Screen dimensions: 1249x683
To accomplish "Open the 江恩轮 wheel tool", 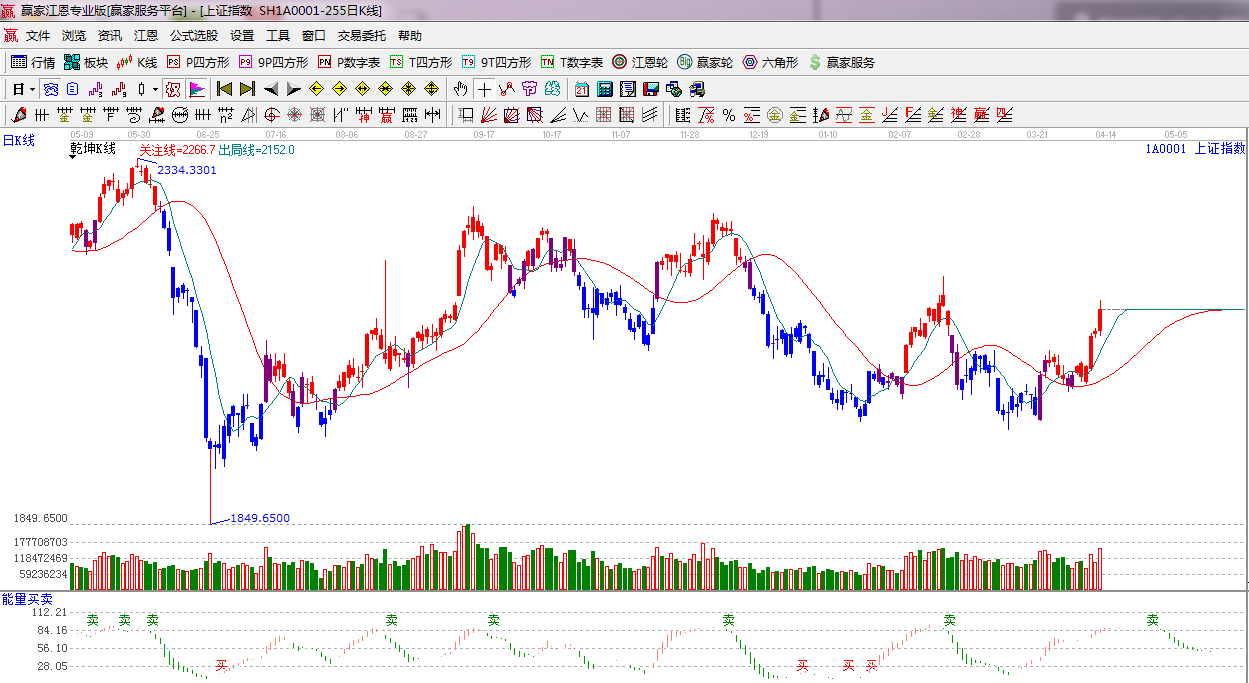I will 640,62.
